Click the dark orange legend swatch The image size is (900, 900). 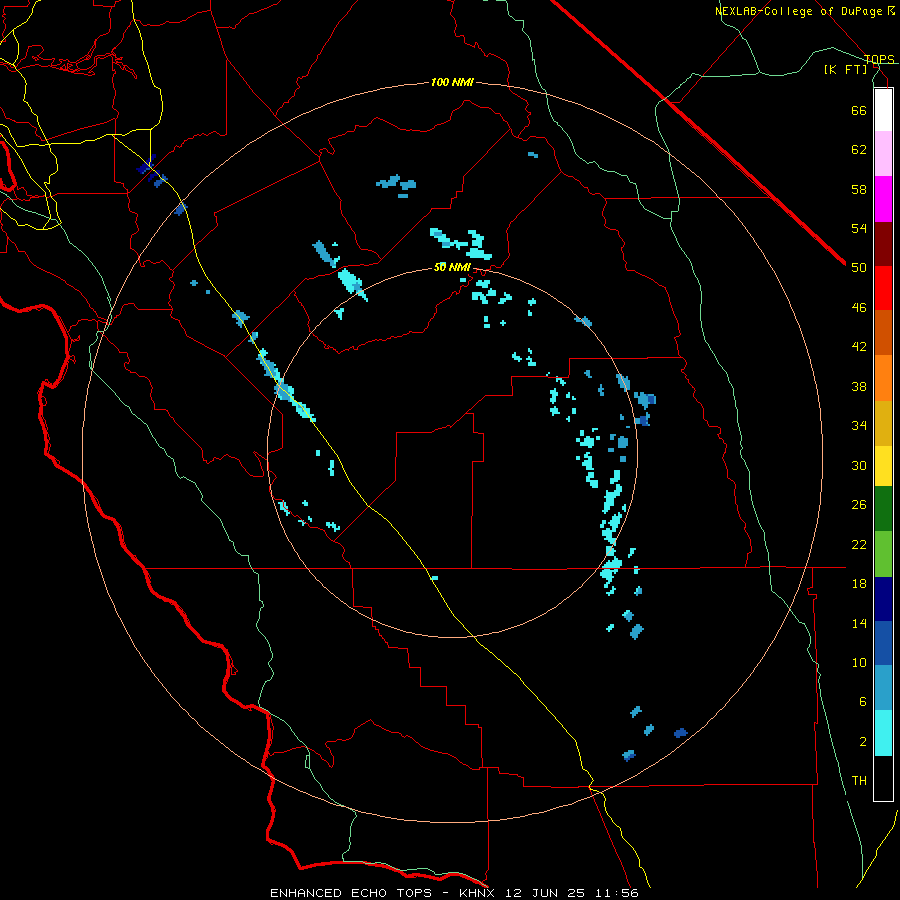(x=883, y=332)
